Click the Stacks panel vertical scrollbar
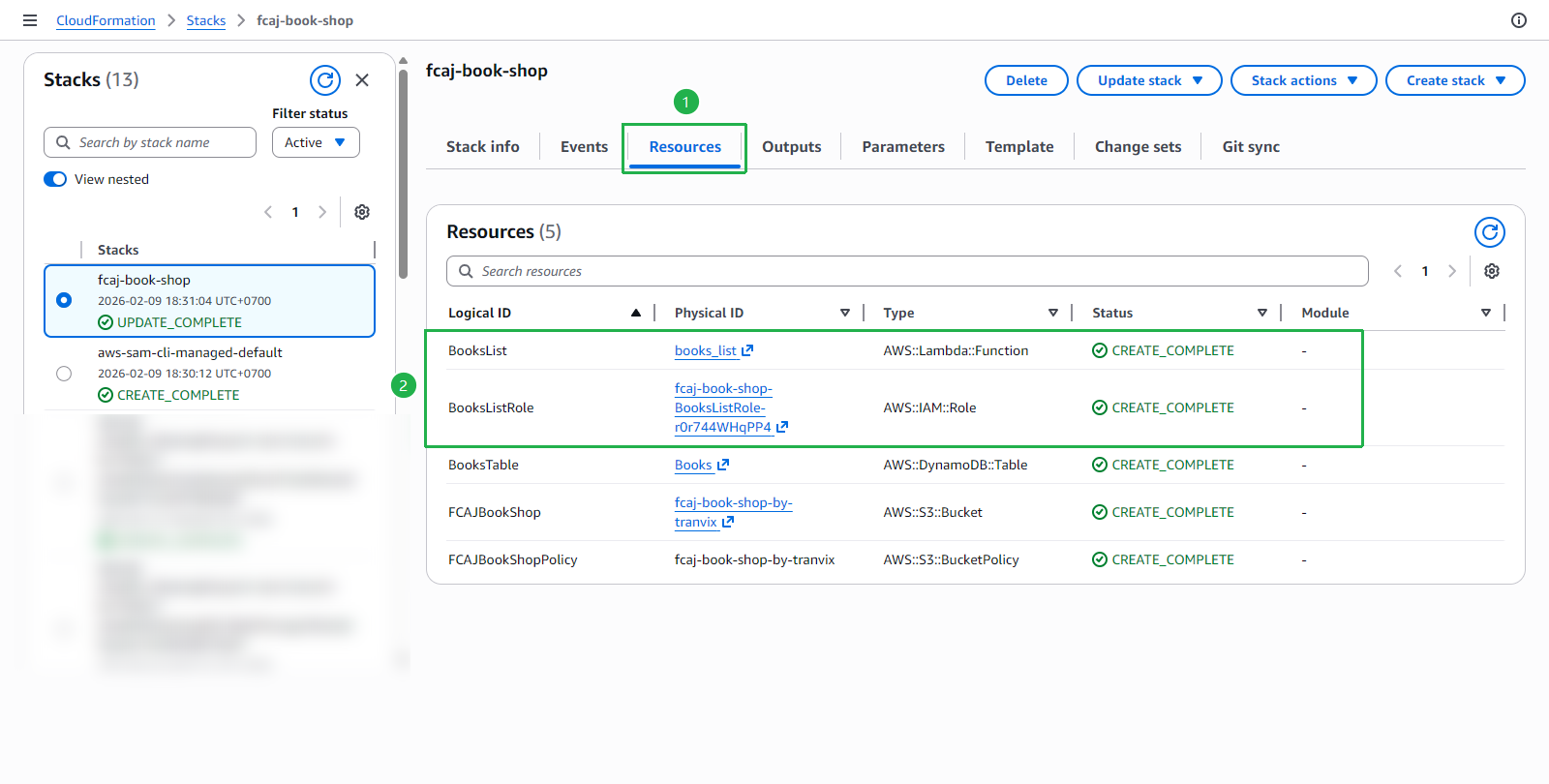Viewport: 1549px width, 784px height. (x=403, y=174)
